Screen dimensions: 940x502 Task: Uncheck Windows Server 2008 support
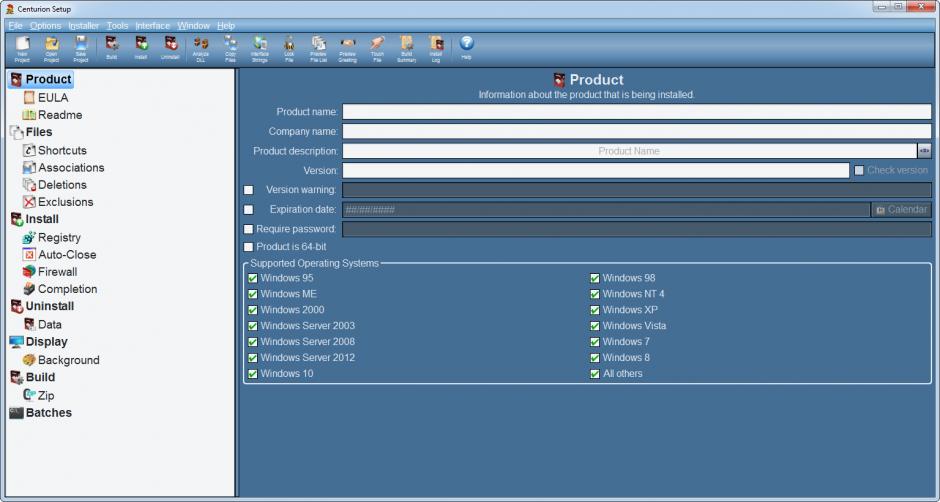[252, 342]
